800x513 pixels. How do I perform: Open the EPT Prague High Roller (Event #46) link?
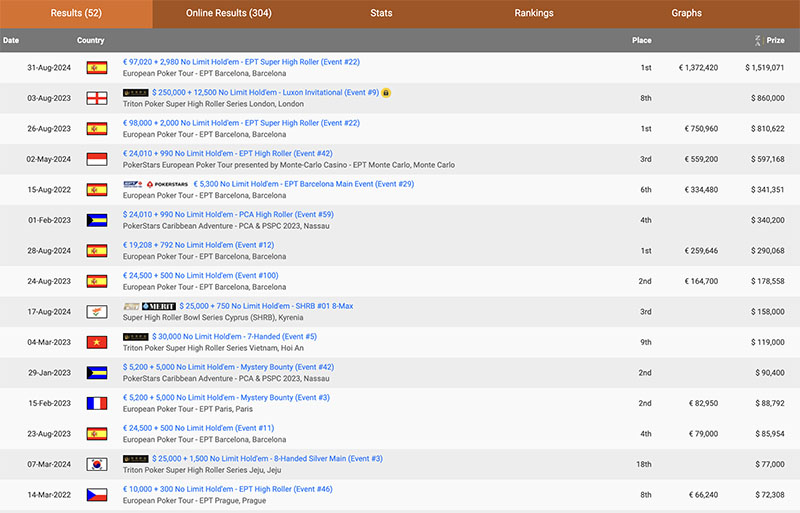227,489
